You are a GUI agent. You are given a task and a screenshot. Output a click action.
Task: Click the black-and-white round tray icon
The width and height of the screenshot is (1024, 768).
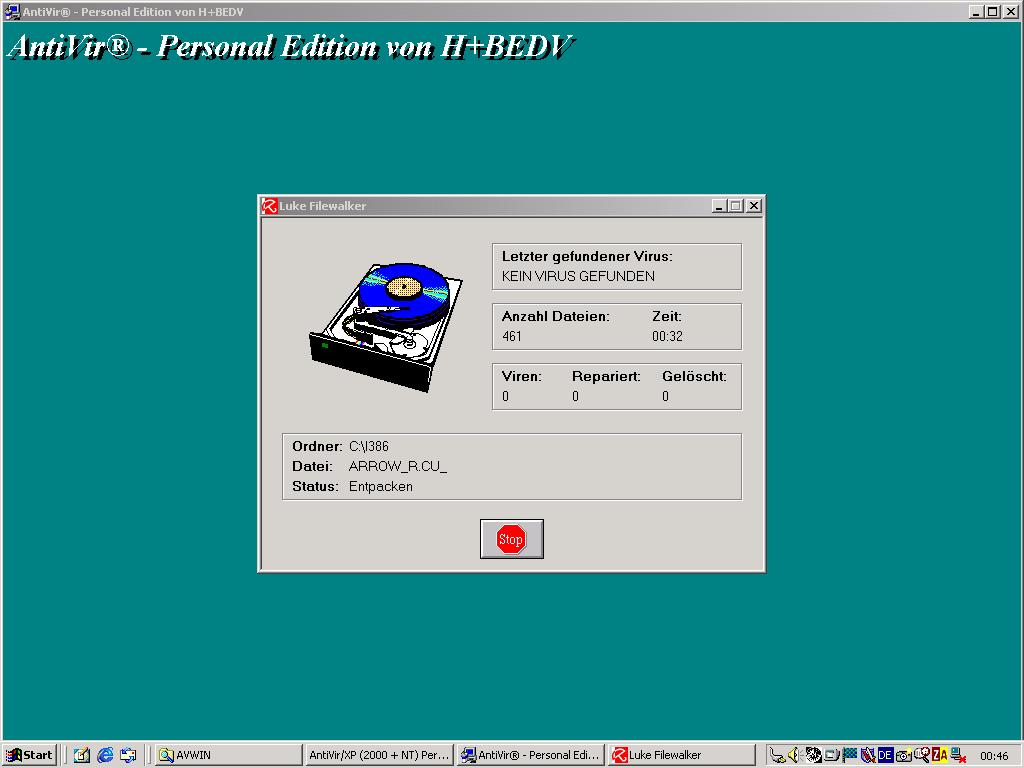[x=813, y=756]
